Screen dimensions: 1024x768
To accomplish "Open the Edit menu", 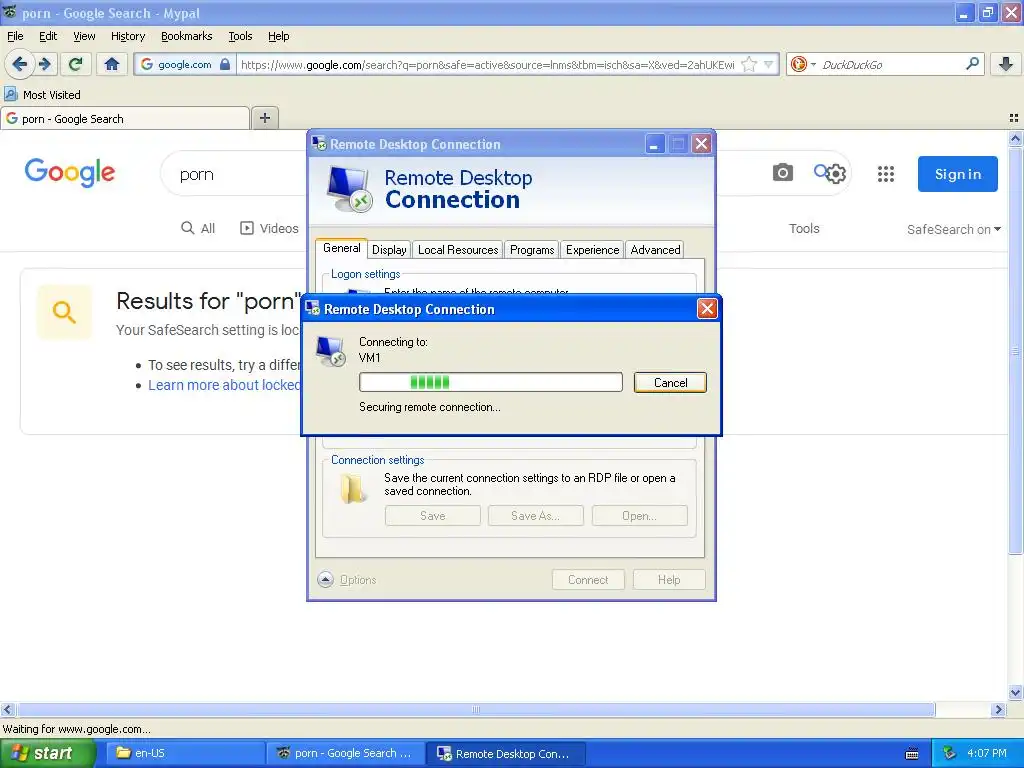I will 48,36.
